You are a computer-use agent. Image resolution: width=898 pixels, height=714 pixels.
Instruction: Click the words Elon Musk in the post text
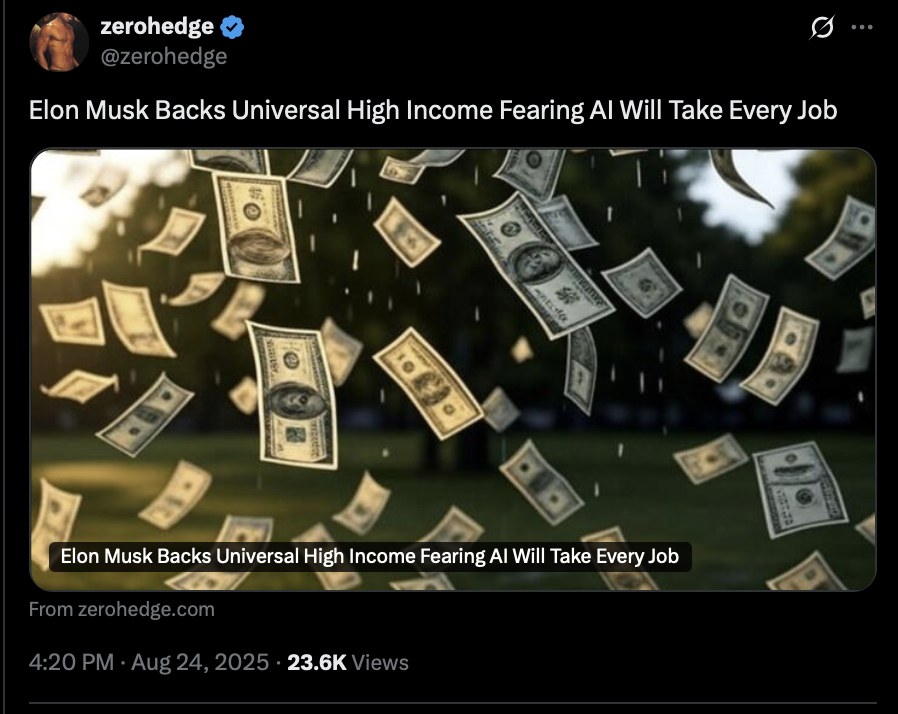[x=89, y=110]
